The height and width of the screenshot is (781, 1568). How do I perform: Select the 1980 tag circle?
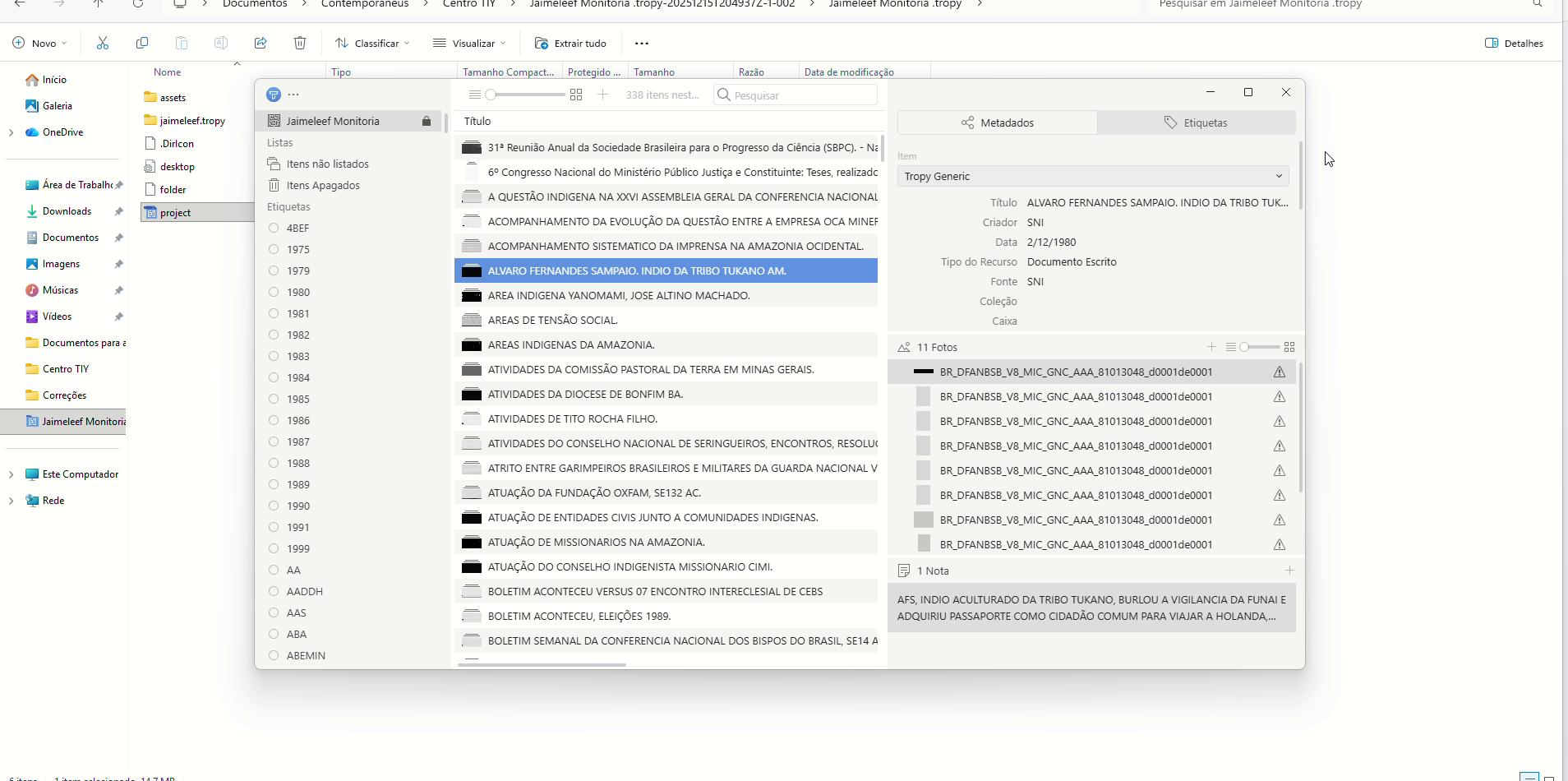[274, 292]
